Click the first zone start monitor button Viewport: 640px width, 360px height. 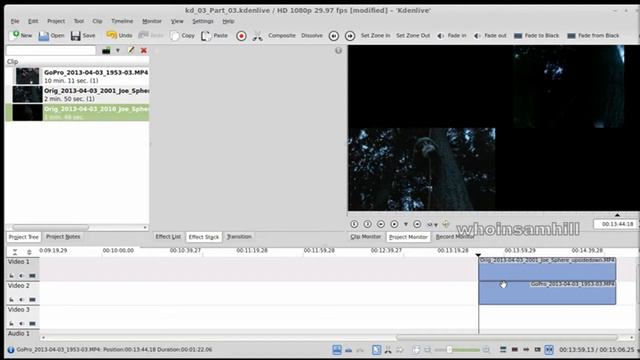(354, 224)
